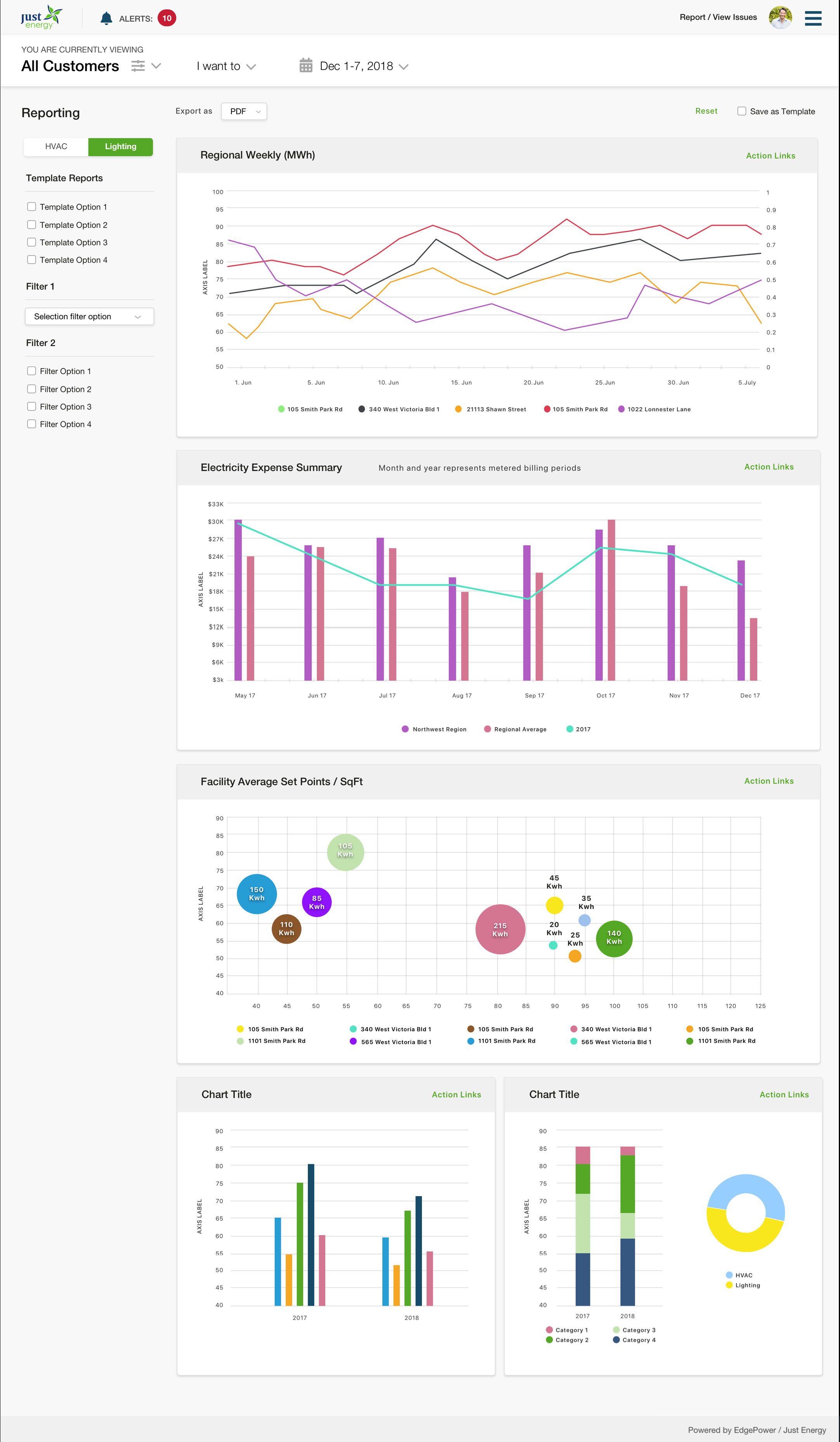
Task: Check Filter Option 1
Action: click(x=31, y=371)
